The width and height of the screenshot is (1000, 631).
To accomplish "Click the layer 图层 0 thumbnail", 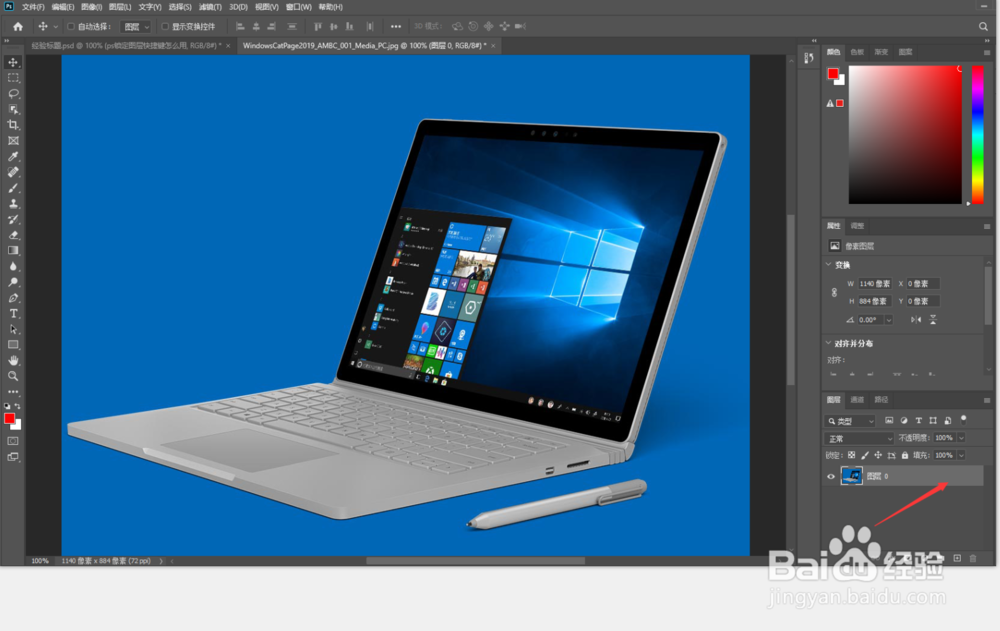I will (851, 476).
